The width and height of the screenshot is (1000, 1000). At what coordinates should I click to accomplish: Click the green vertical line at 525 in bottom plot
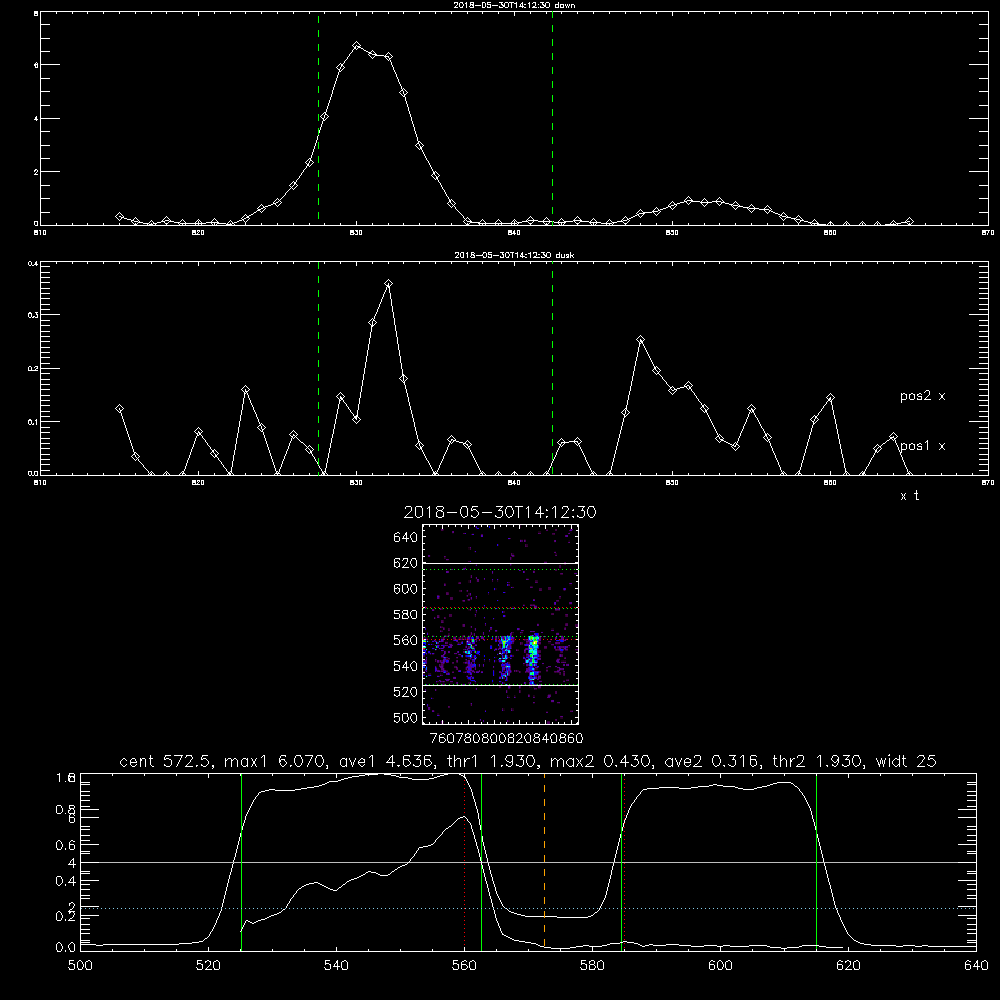click(242, 861)
